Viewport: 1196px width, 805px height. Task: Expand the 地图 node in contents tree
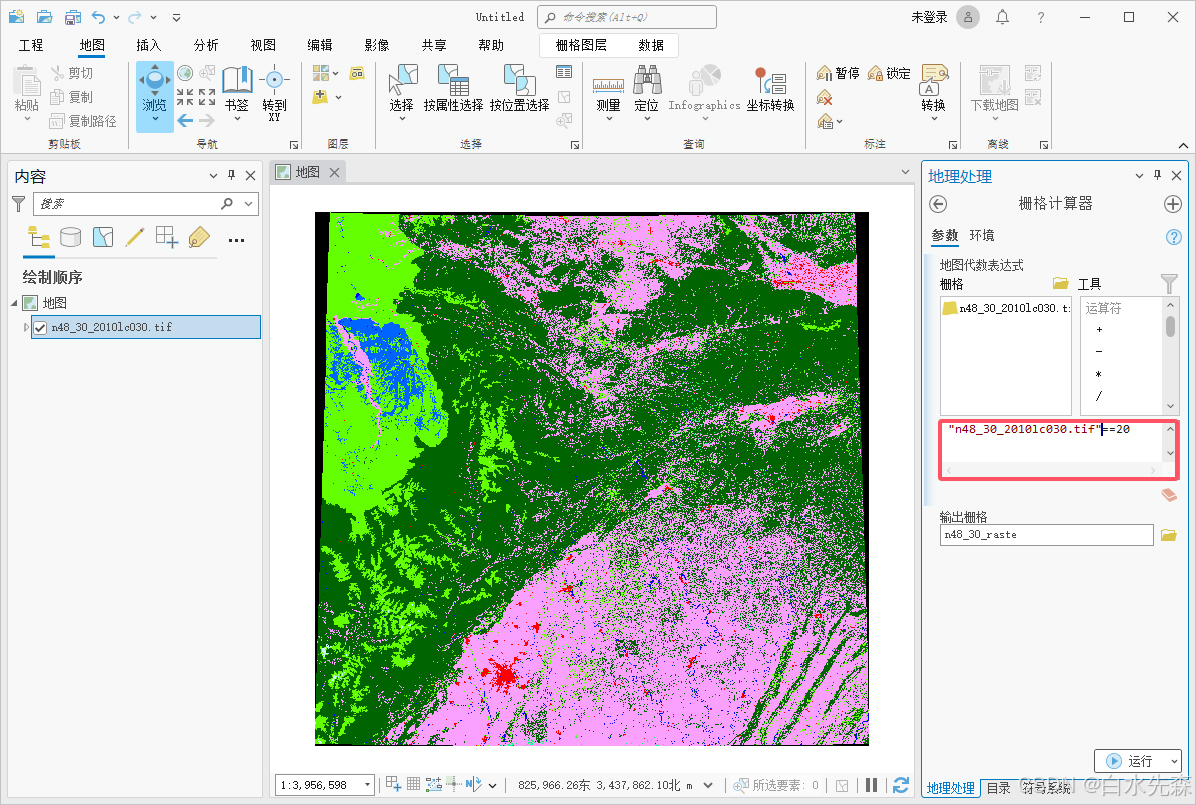[14, 303]
